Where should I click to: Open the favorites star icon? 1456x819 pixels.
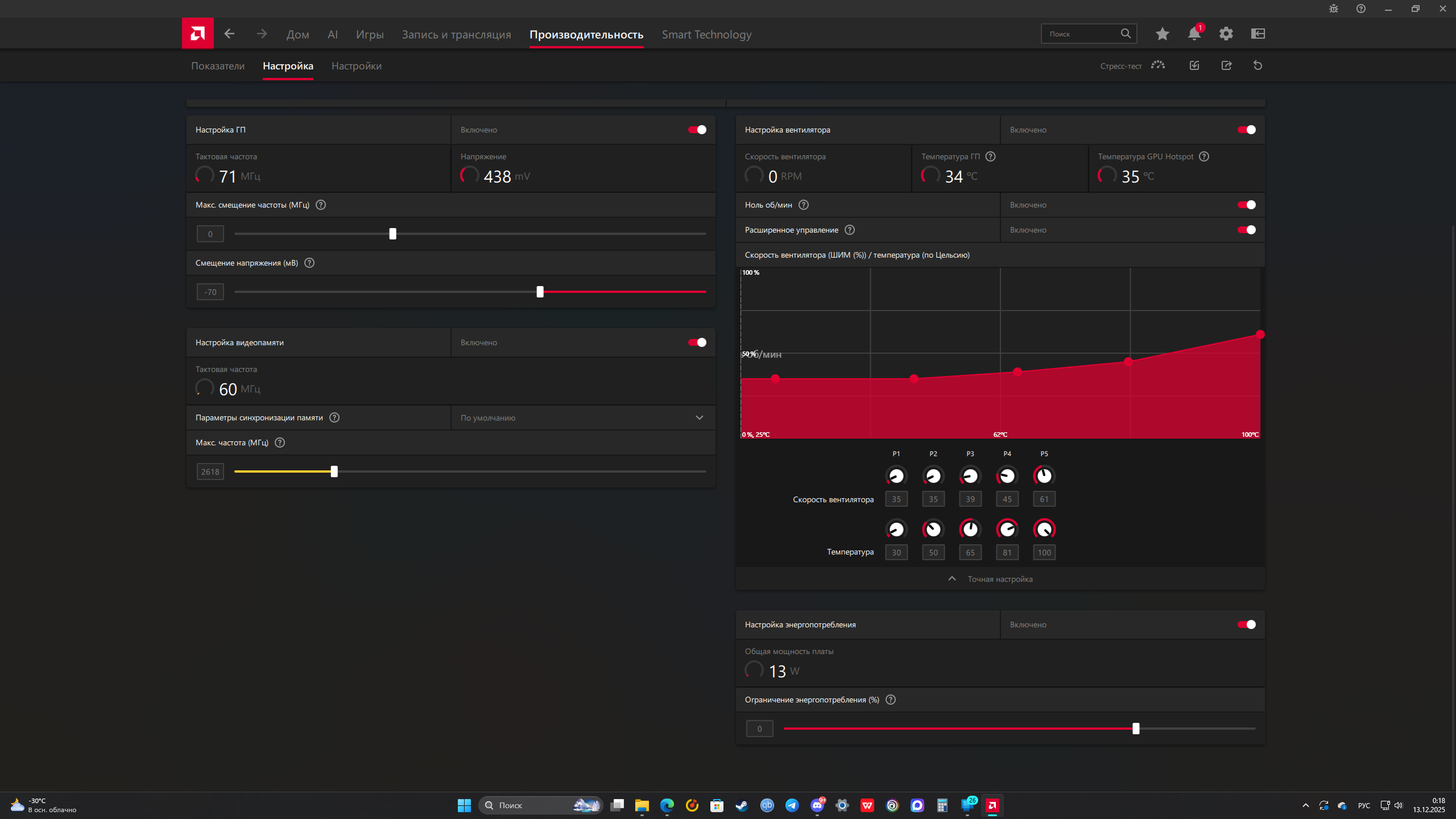(x=1162, y=34)
